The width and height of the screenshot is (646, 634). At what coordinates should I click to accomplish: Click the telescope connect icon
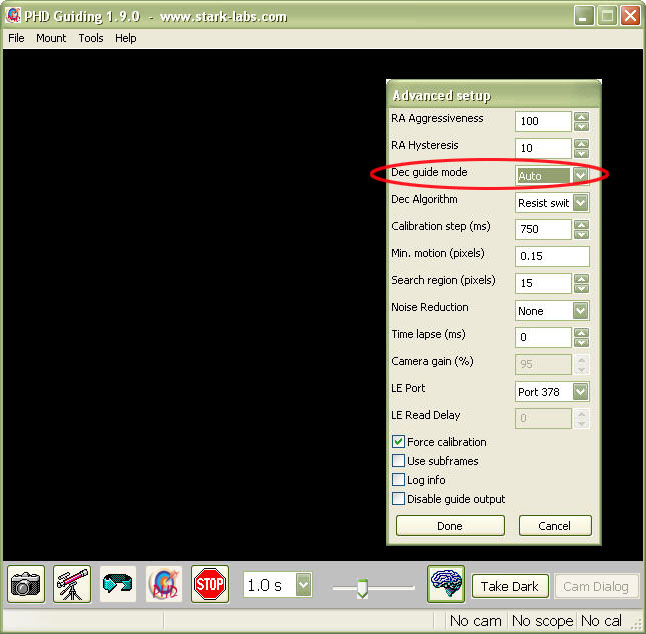coord(72,584)
